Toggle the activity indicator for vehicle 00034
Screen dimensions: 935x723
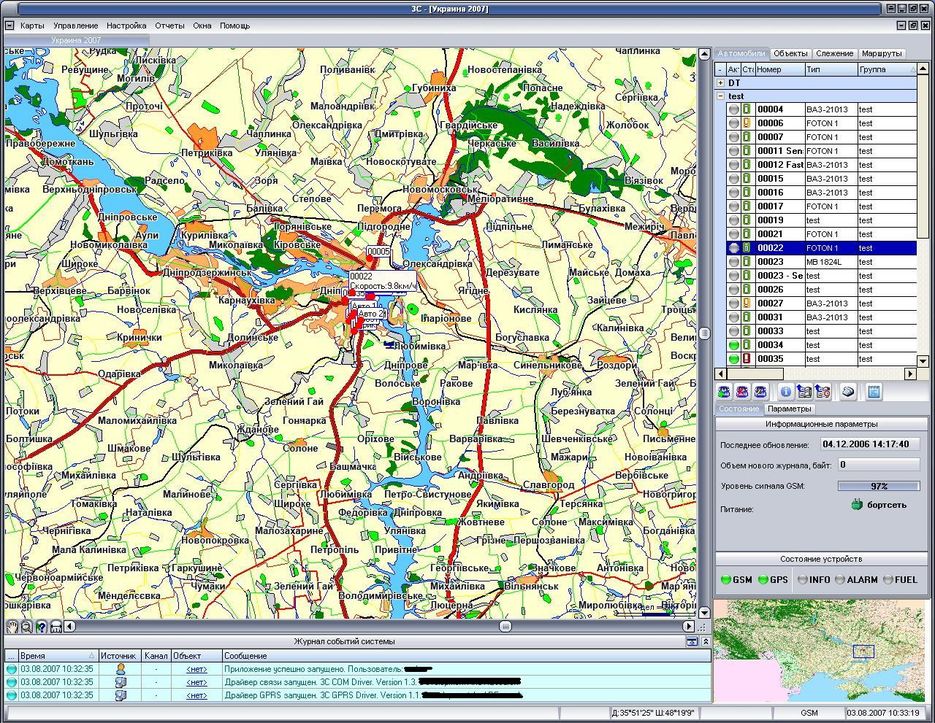point(733,345)
